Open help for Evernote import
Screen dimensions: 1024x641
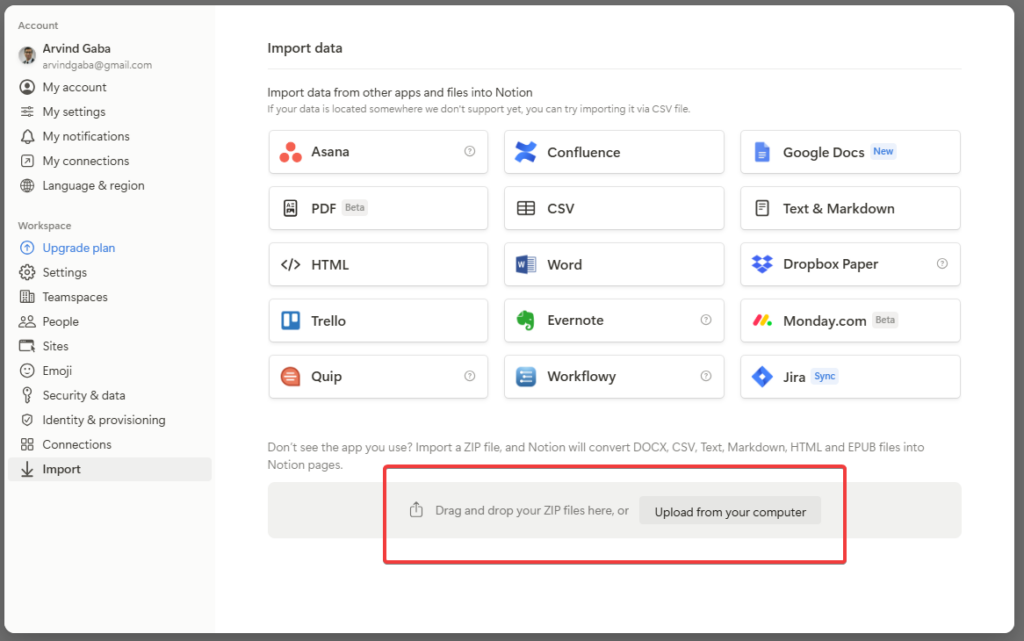[706, 320]
